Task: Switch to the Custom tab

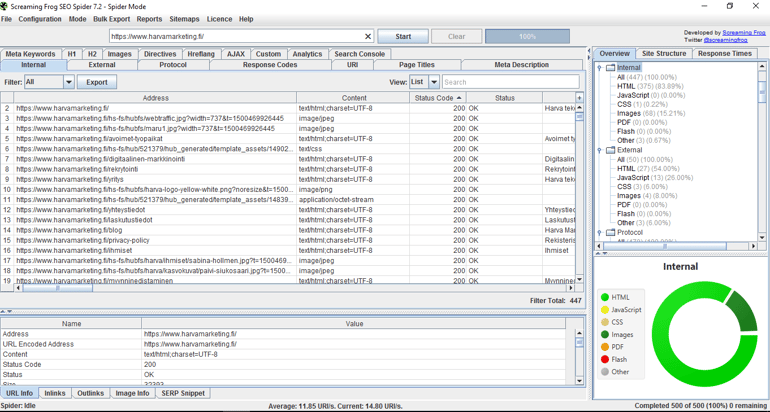Action: [x=268, y=54]
